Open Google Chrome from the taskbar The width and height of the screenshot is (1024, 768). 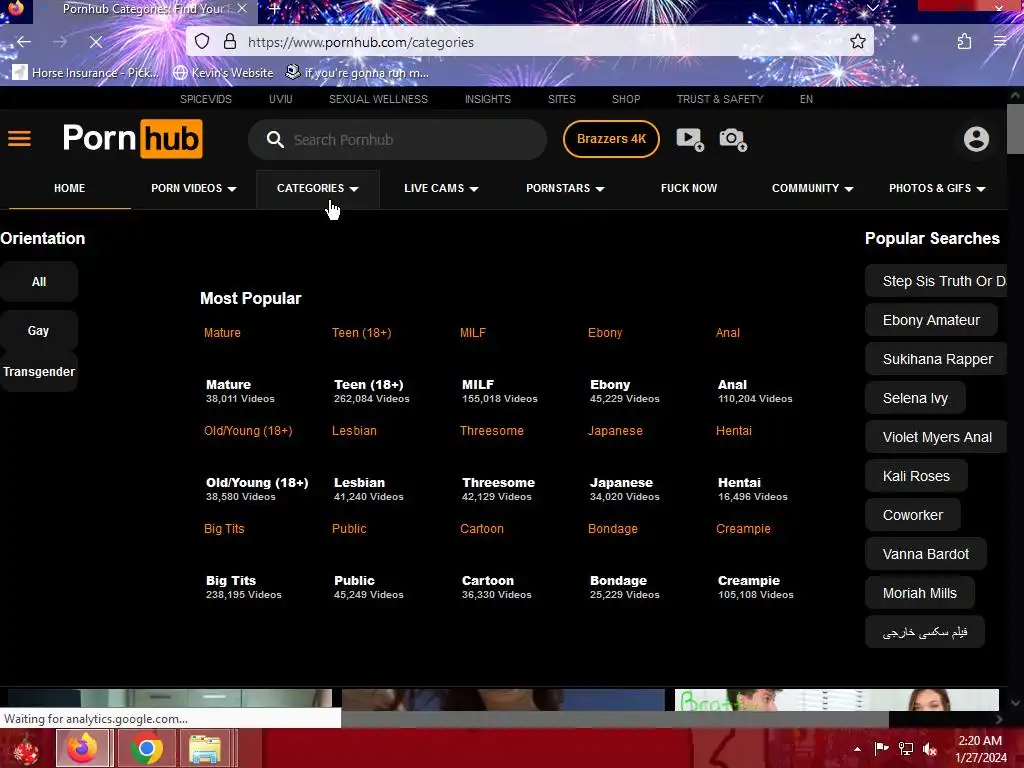[x=147, y=748]
